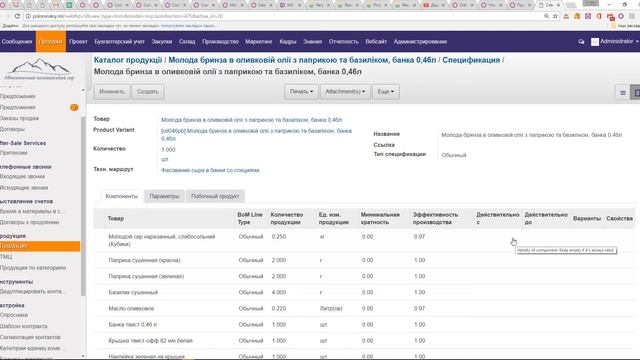Click the zoom magnifier icon in the address bar
The image size is (640, 360).
pos(546,16)
